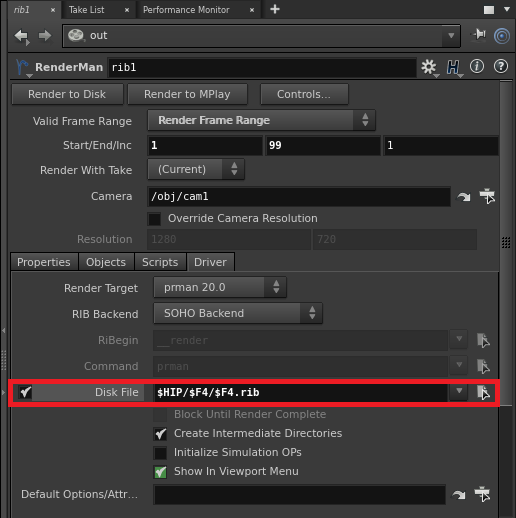Select the Driver tab
516x518 pixels.
pos(210,262)
